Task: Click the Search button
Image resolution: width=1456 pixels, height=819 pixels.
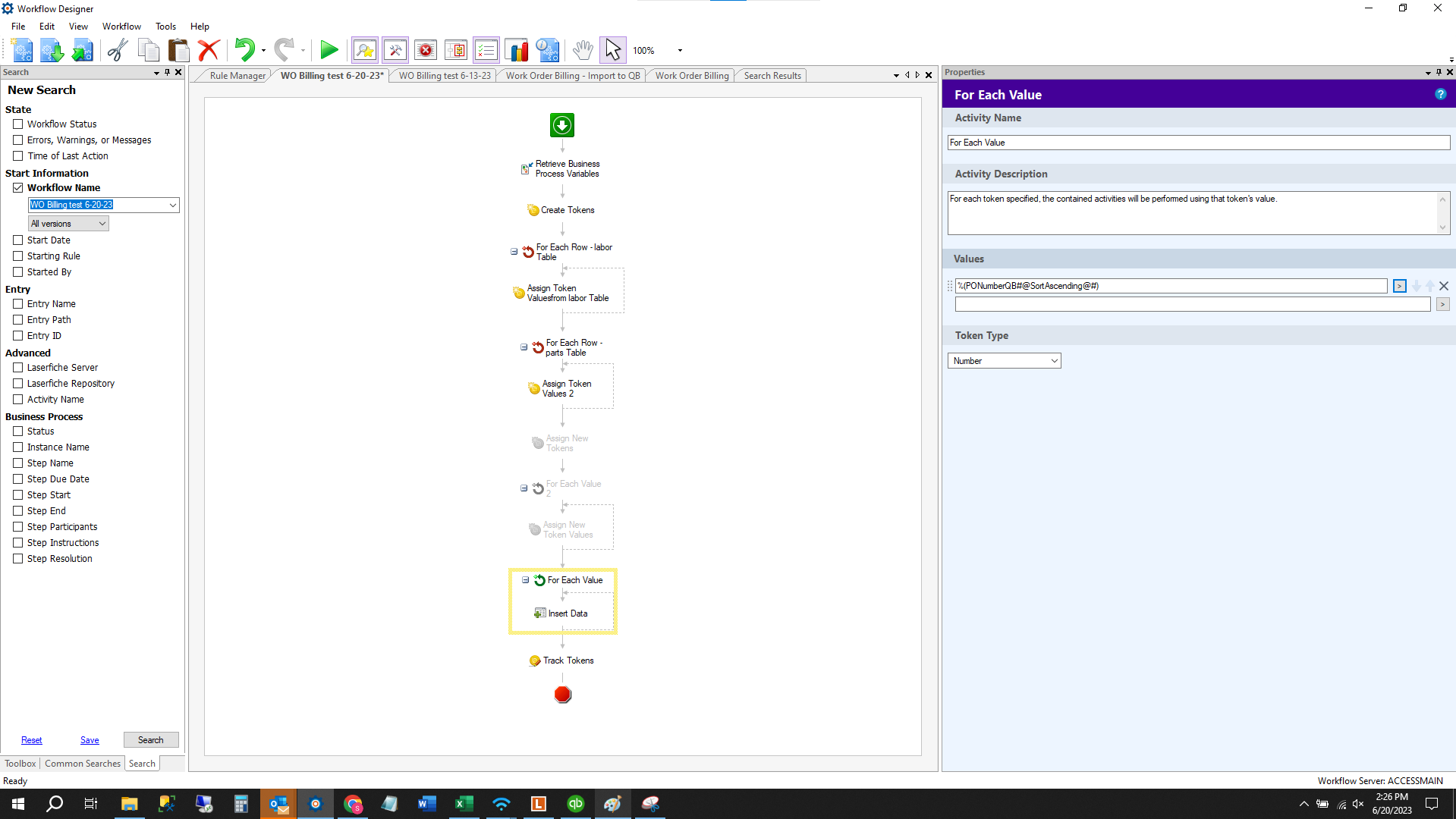Action: tap(150, 740)
